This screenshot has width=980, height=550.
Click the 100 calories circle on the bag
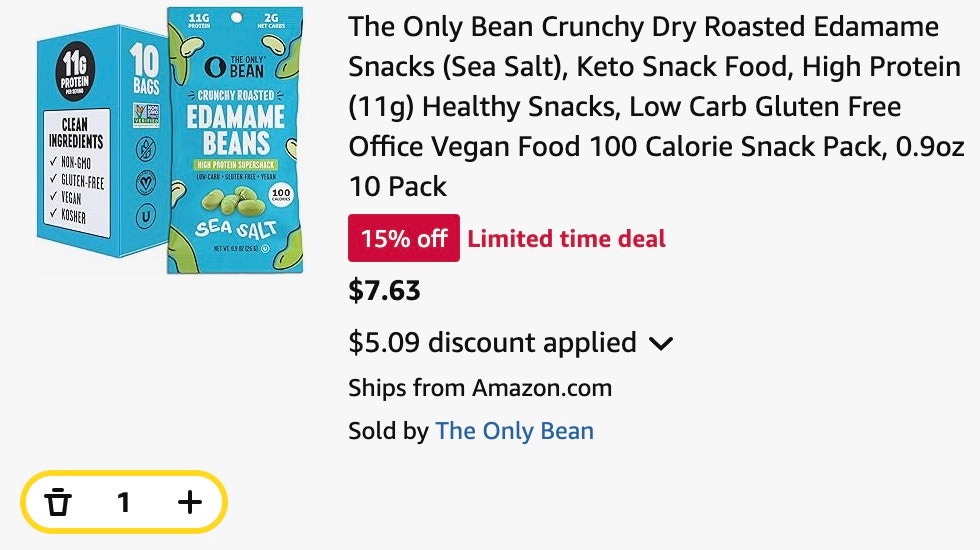281,195
